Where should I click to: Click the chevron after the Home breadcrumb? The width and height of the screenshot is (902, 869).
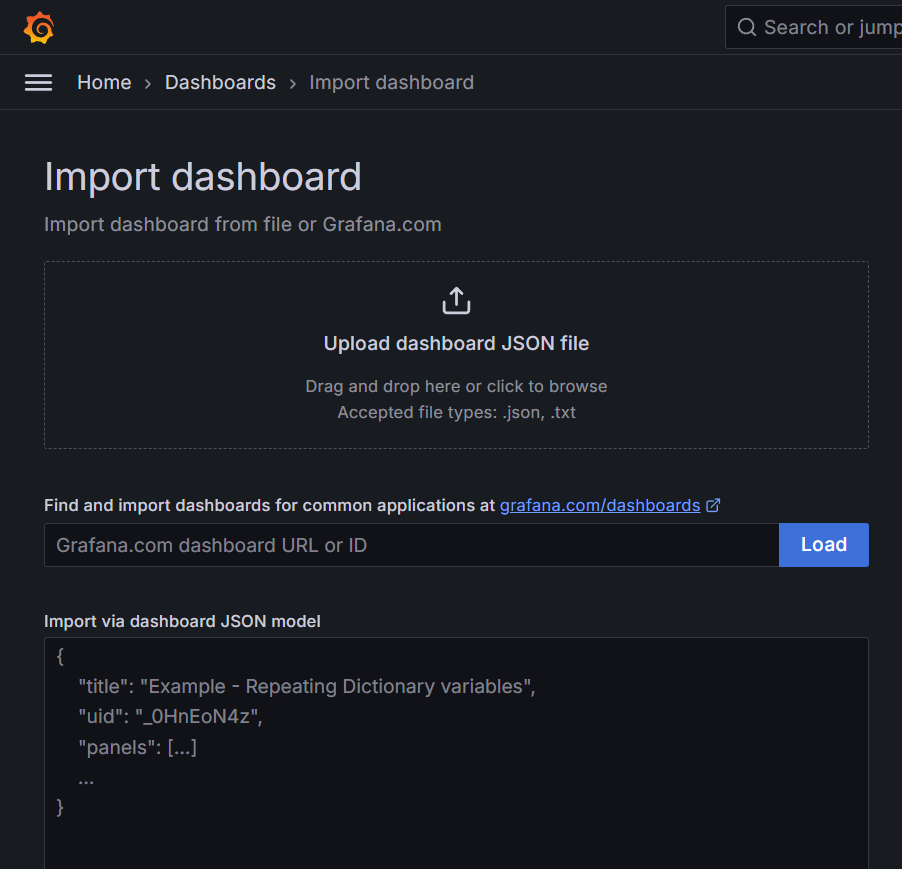coord(146,83)
